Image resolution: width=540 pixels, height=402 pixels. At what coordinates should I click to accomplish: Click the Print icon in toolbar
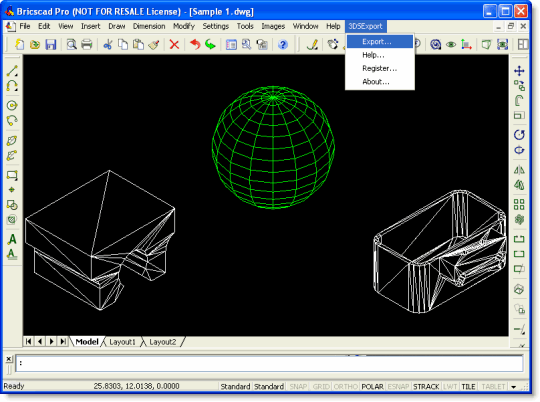86,44
